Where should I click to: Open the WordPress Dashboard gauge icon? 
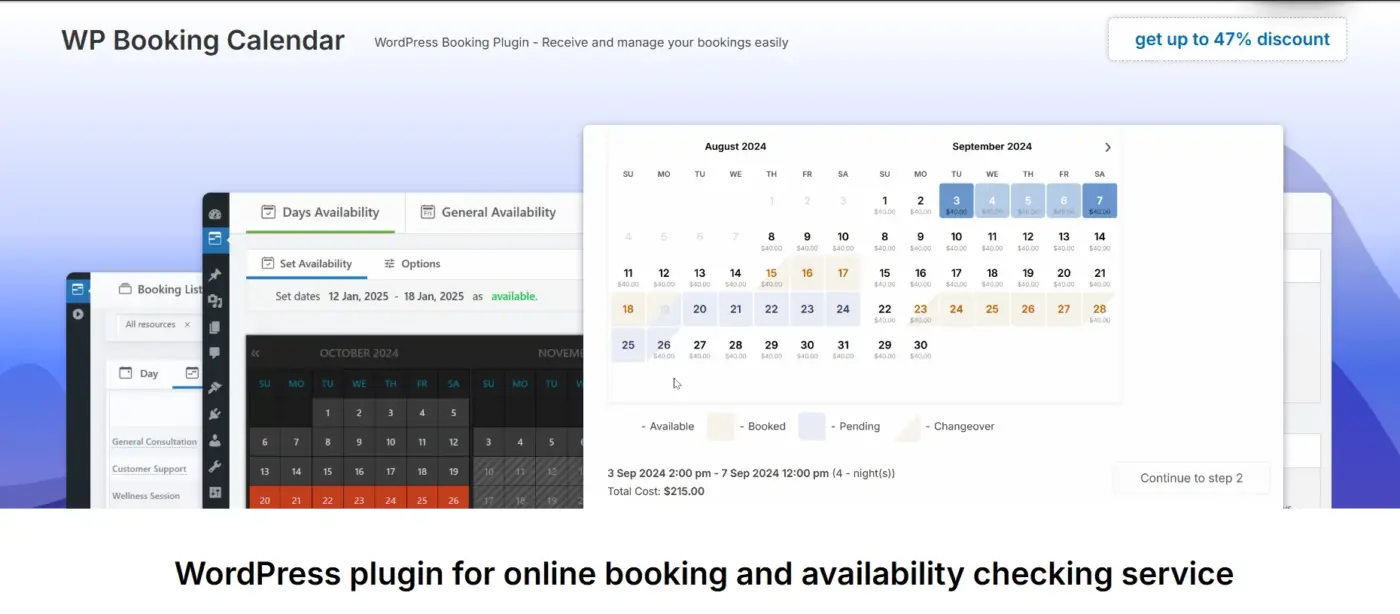(215, 214)
